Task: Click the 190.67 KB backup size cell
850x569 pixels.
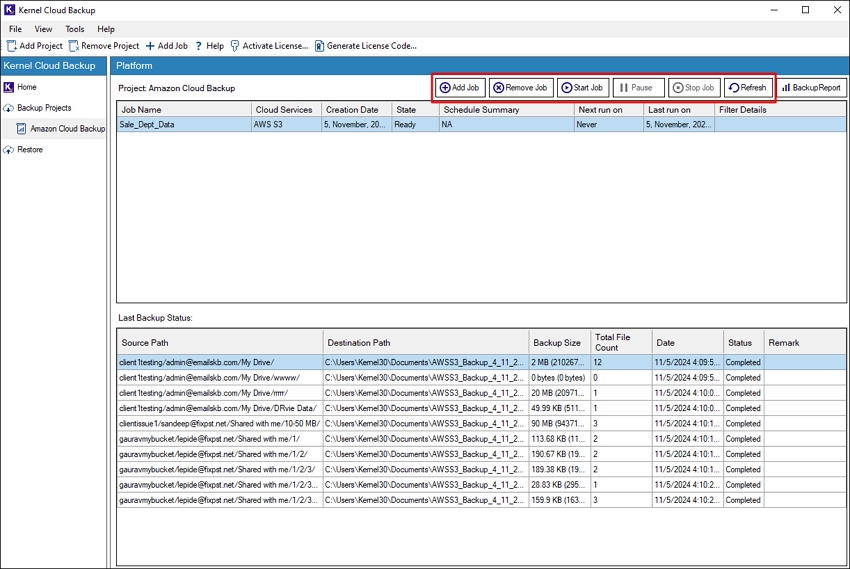Action: coord(559,454)
